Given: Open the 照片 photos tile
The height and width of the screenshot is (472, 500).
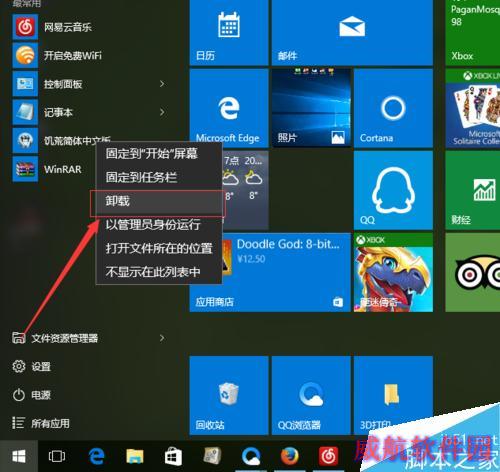Looking at the screenshot, I should (311, 108).
